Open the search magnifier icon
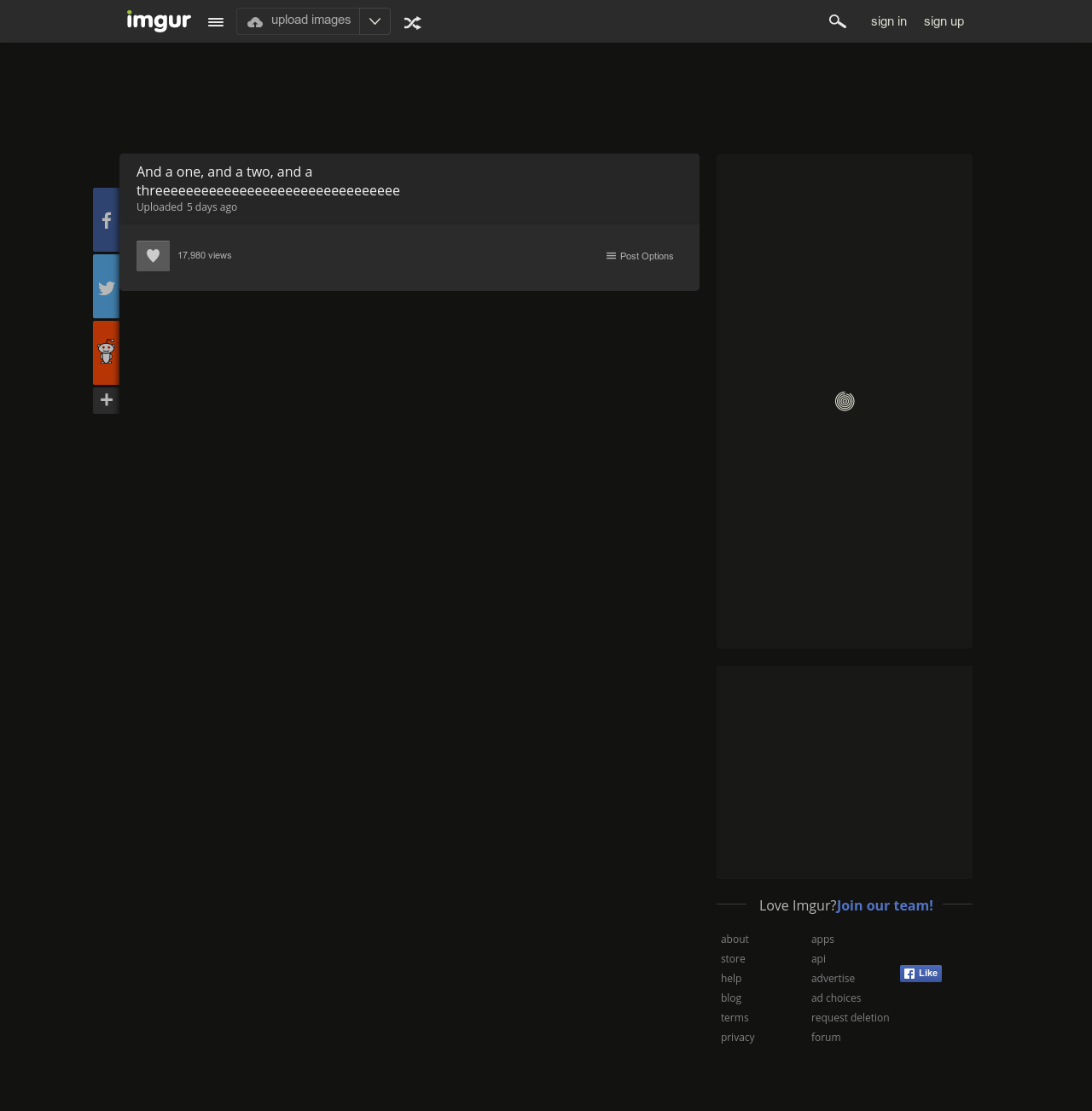This screenshot has height=1111, width=1092. (x=838, y=21)
